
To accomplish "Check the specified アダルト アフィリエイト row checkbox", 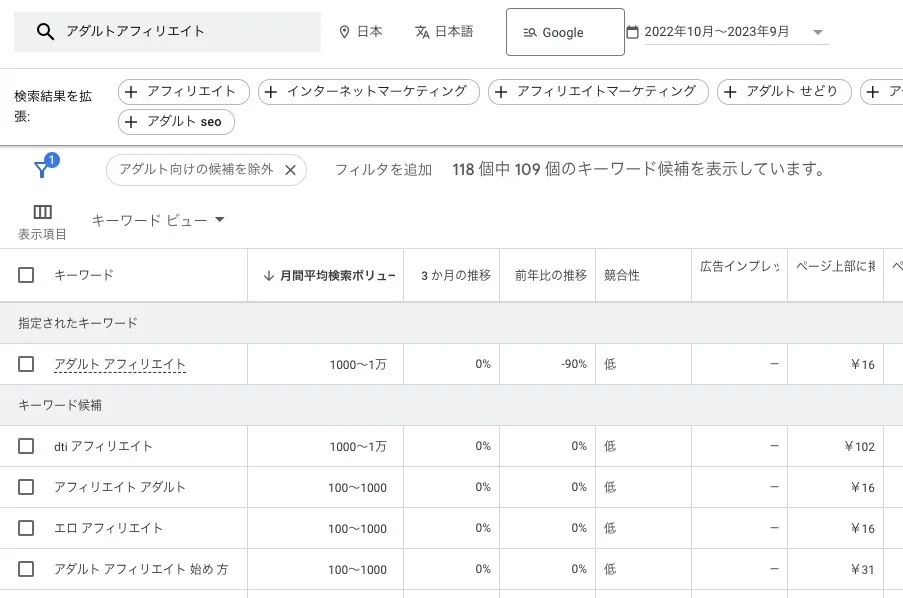I will (x=26, y=364).
